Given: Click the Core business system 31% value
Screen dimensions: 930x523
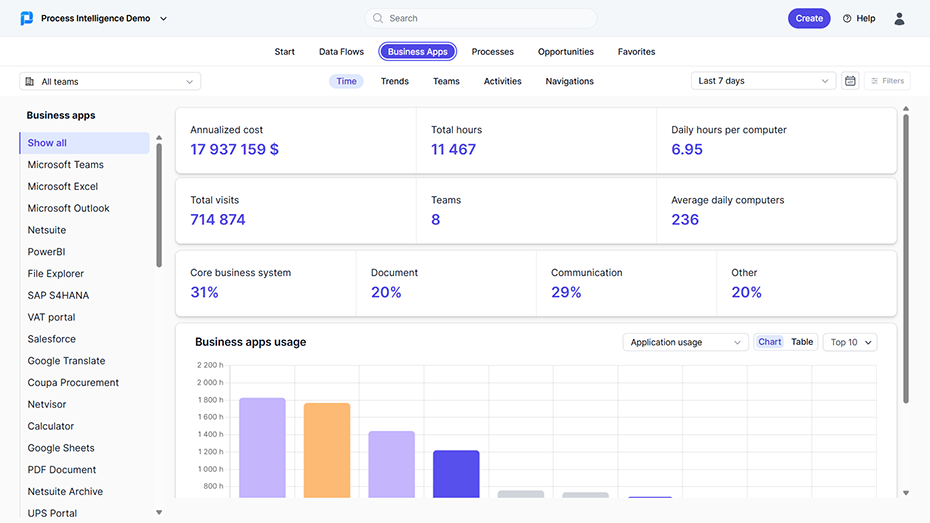Looking at the screenshot, I should pos(204,292).
